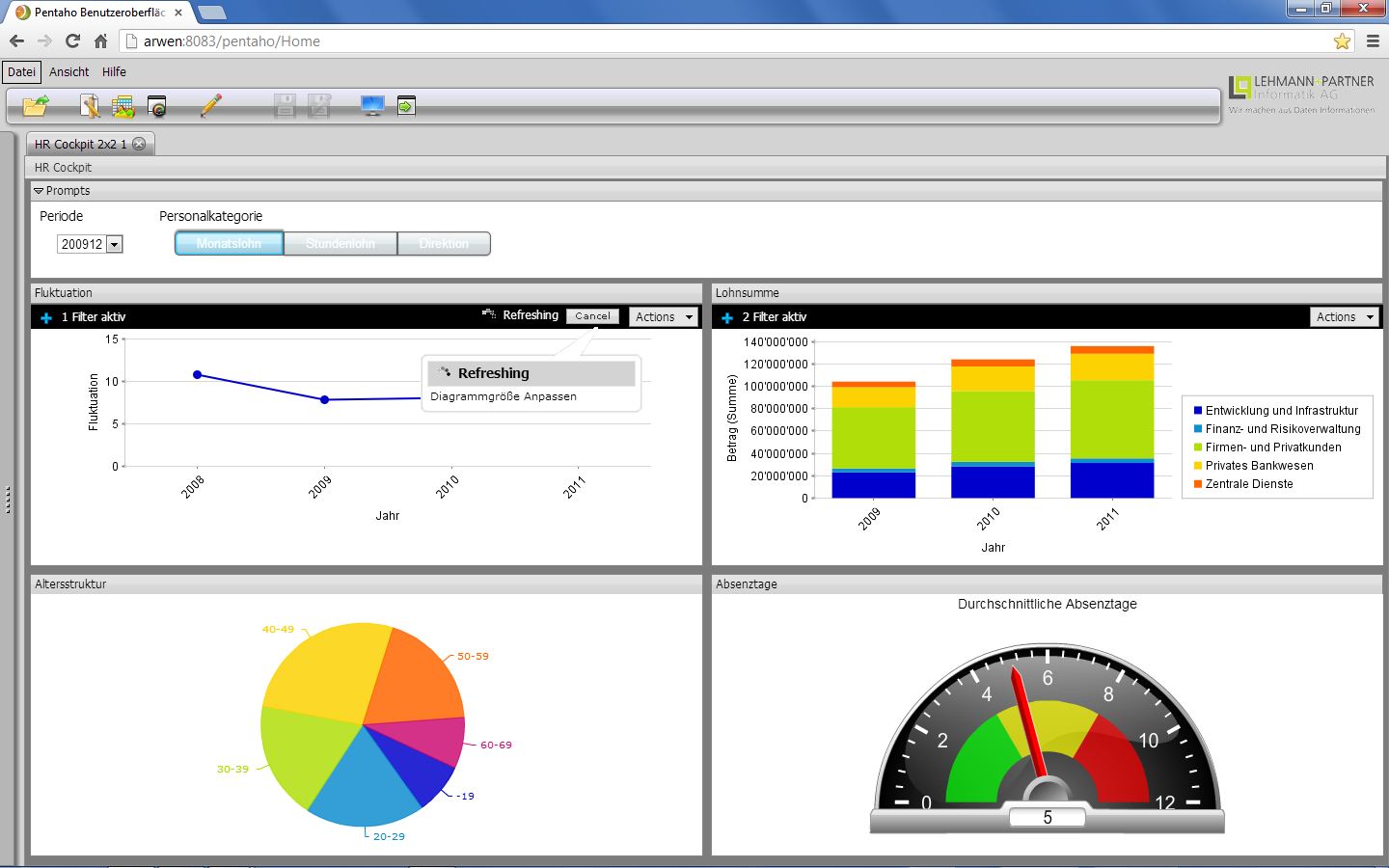Click the 2011 stacked bar in Lohnsumme

click(x=1112, y=422)
